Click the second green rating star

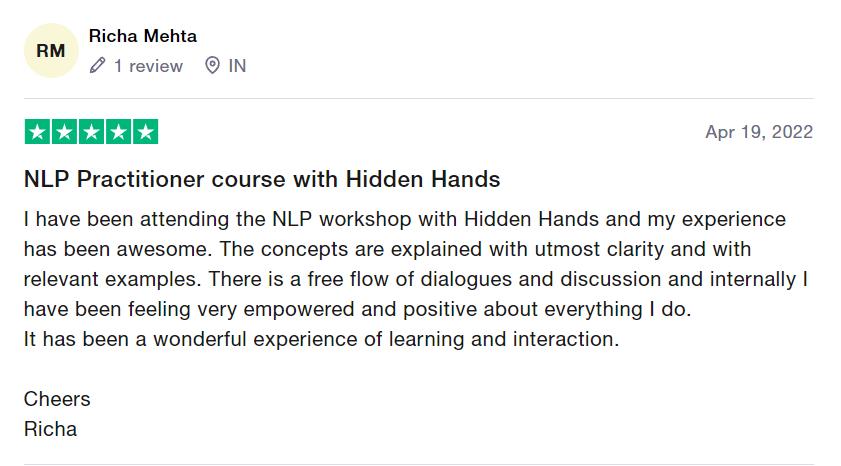point(64,132)
